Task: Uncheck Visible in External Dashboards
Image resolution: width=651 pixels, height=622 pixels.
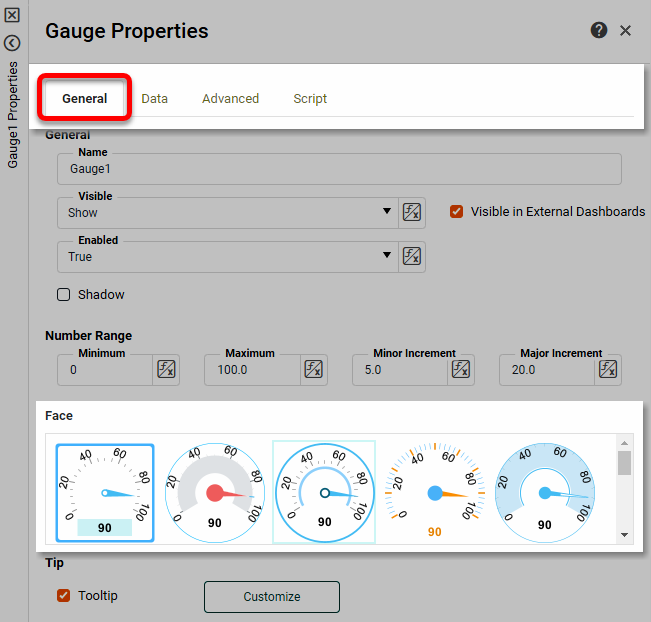Action: click(x=457, y=211)
